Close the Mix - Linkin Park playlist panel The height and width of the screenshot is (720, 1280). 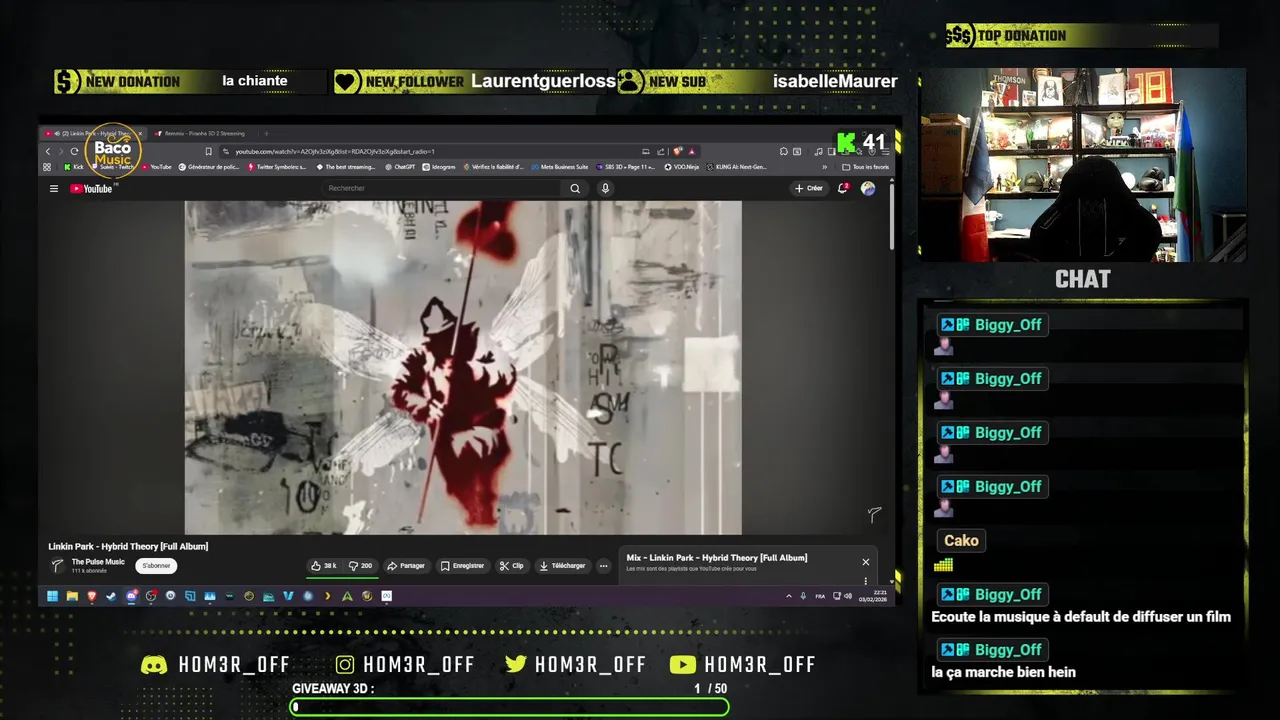(866, 562)
